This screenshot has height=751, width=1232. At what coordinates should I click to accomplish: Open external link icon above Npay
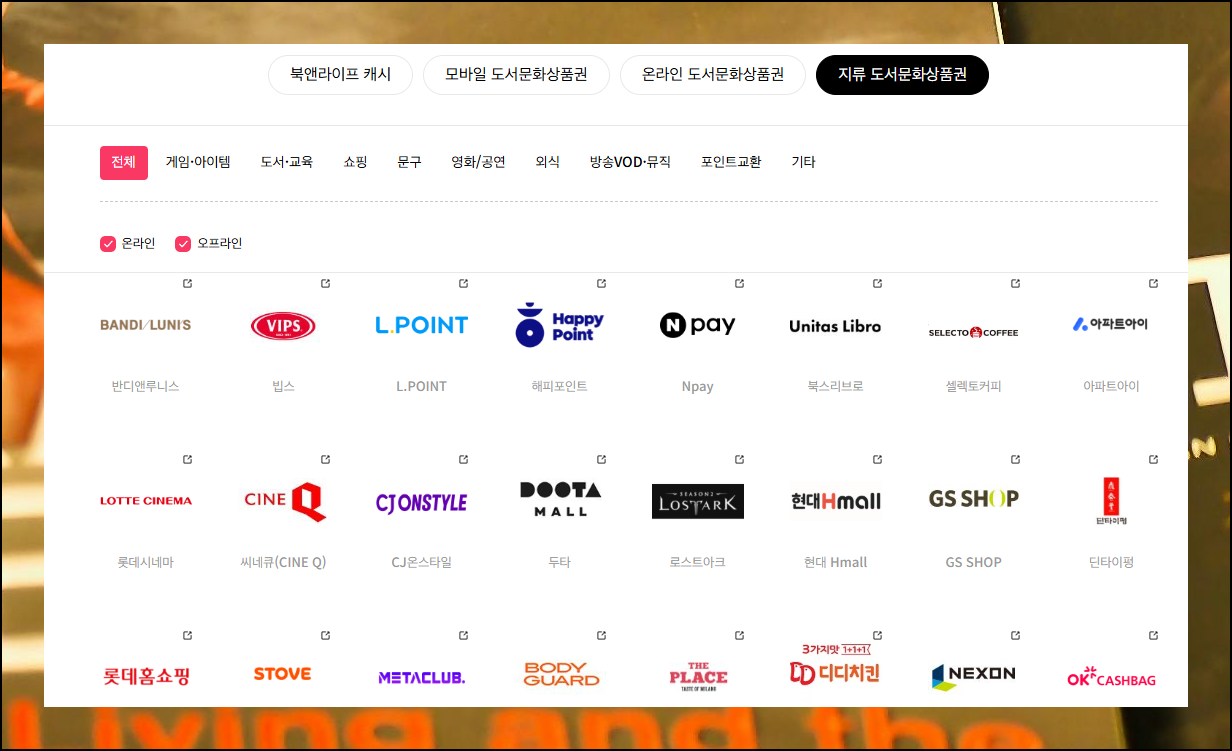click(739, 284)
